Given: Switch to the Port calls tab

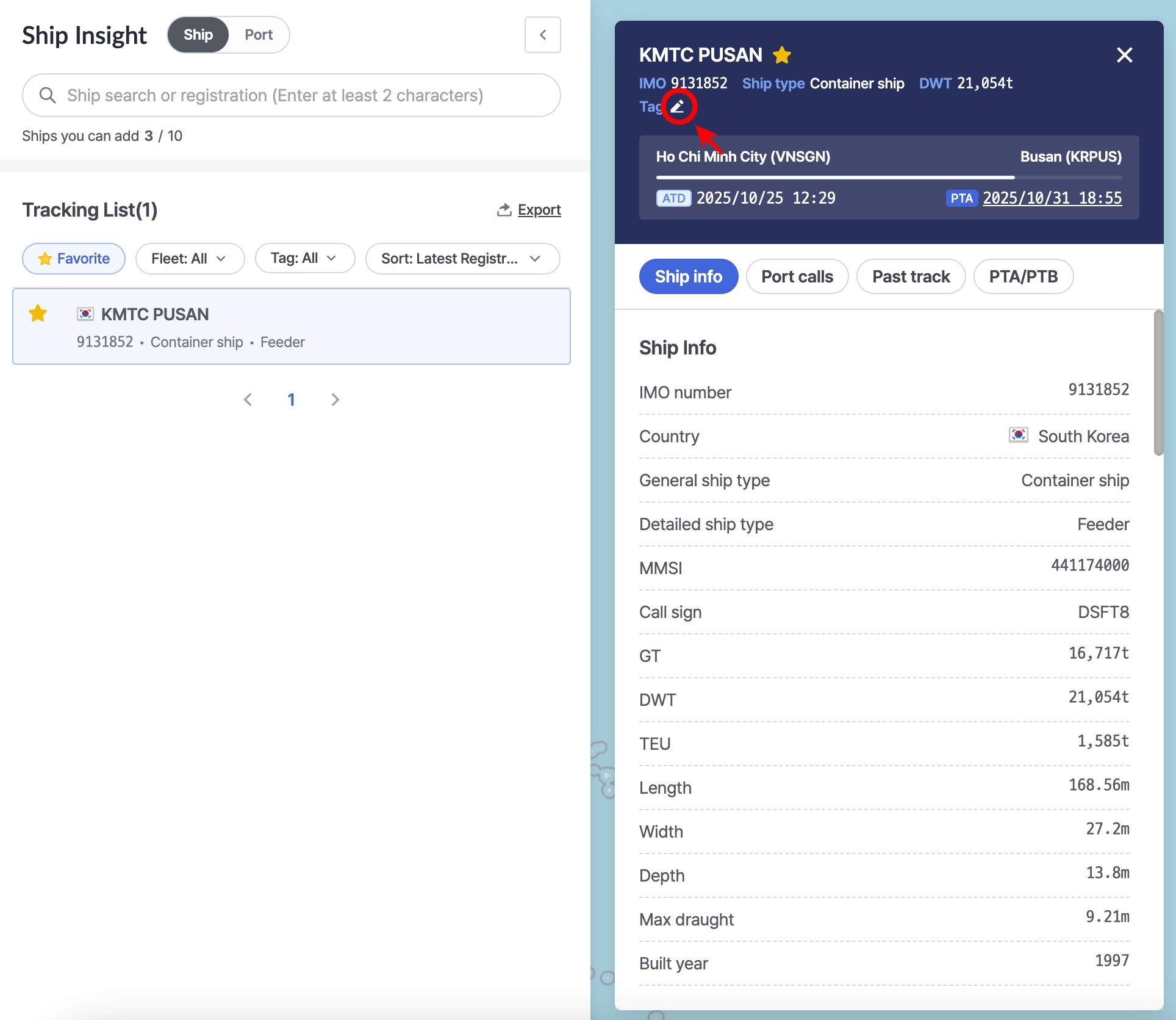Looking at the screenshot, I should [x=797, y=276].
